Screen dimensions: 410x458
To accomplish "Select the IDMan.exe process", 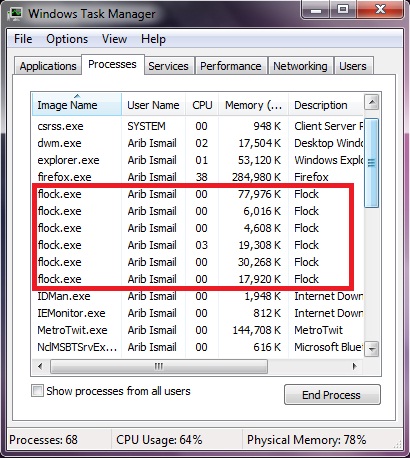I will (197, 296).
